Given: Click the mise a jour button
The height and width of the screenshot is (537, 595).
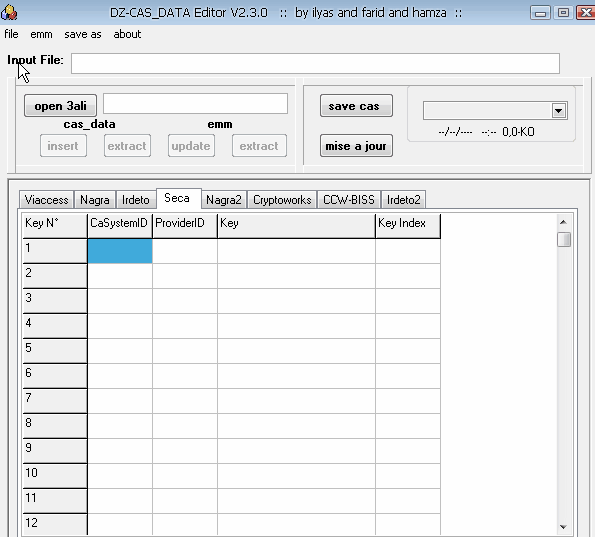Looking at the screenshot, I should click(x=356, y=146).
